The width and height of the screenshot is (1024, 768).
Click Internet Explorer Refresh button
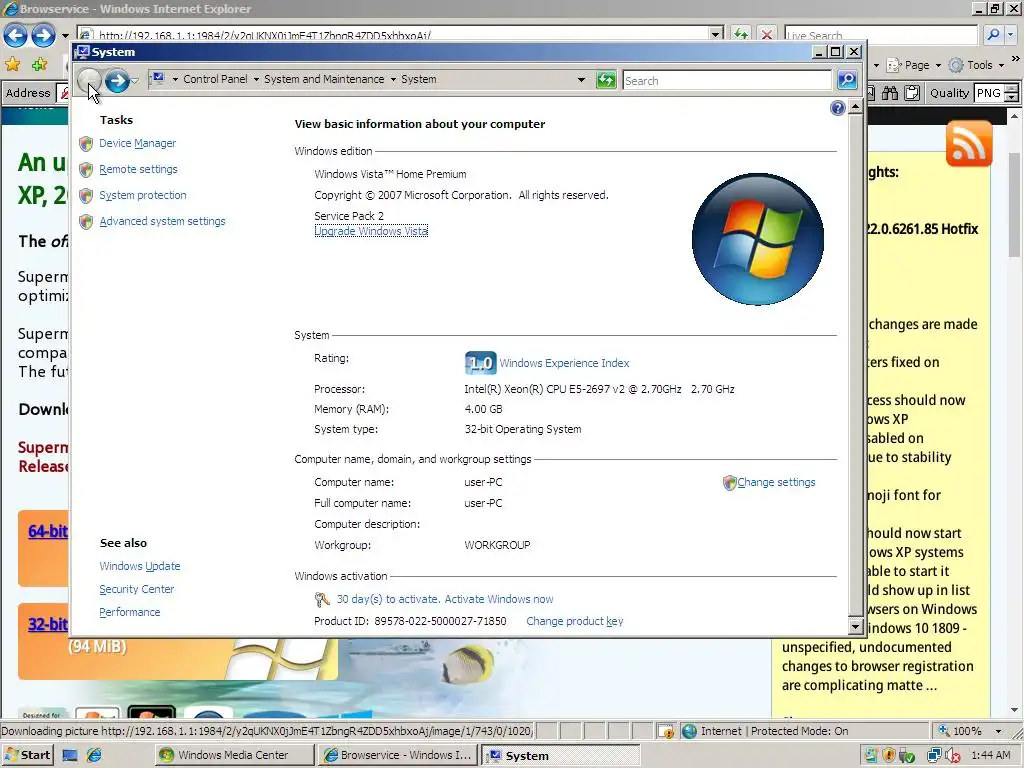point(740,35)
